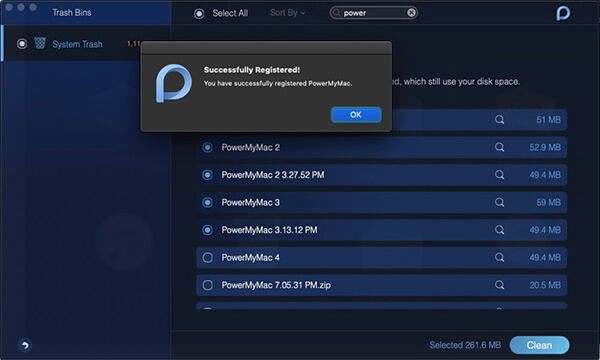The image size is (600, 360).
Task: Click into the search field containing 'power'
Action: pyautogui.click(x=373, y=13)
